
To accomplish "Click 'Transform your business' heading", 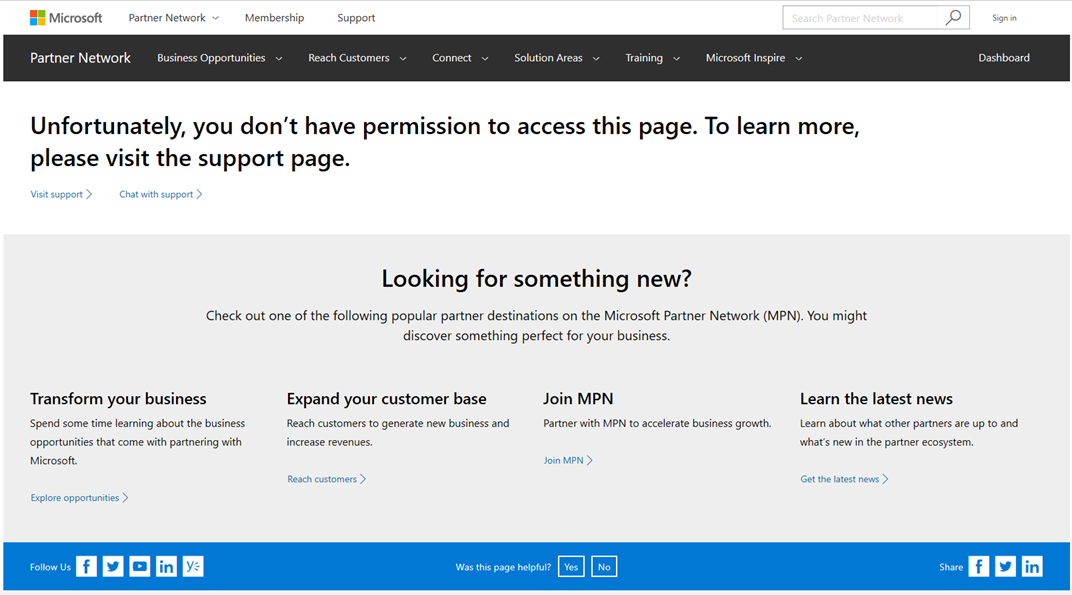I will point(118,399).
